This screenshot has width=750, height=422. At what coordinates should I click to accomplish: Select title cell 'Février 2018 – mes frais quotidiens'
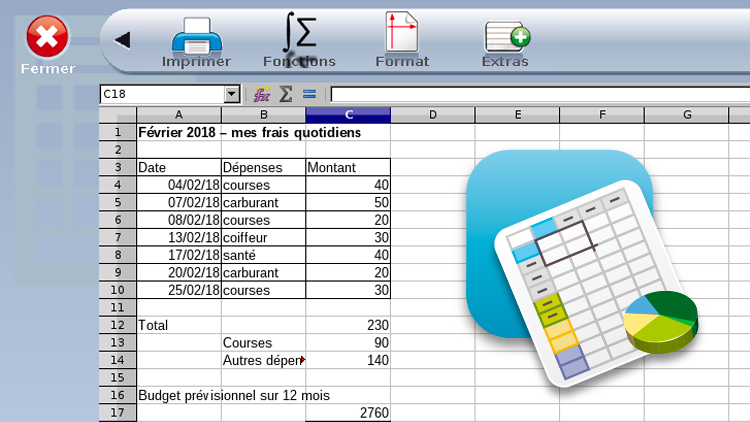point(249,133)
